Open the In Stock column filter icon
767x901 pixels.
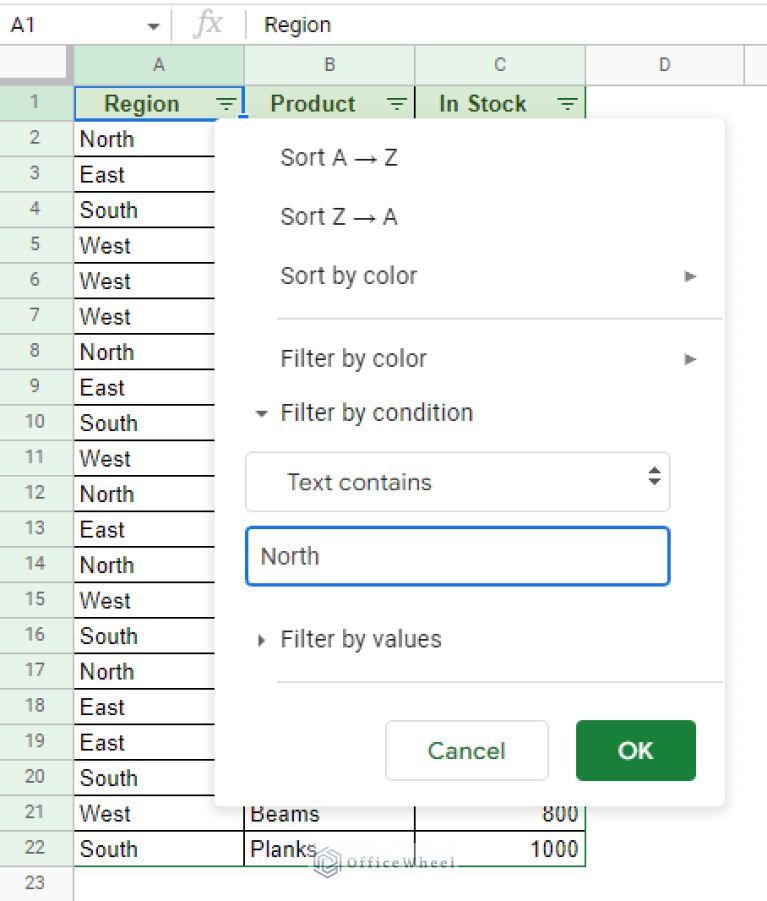pos(568,102)
